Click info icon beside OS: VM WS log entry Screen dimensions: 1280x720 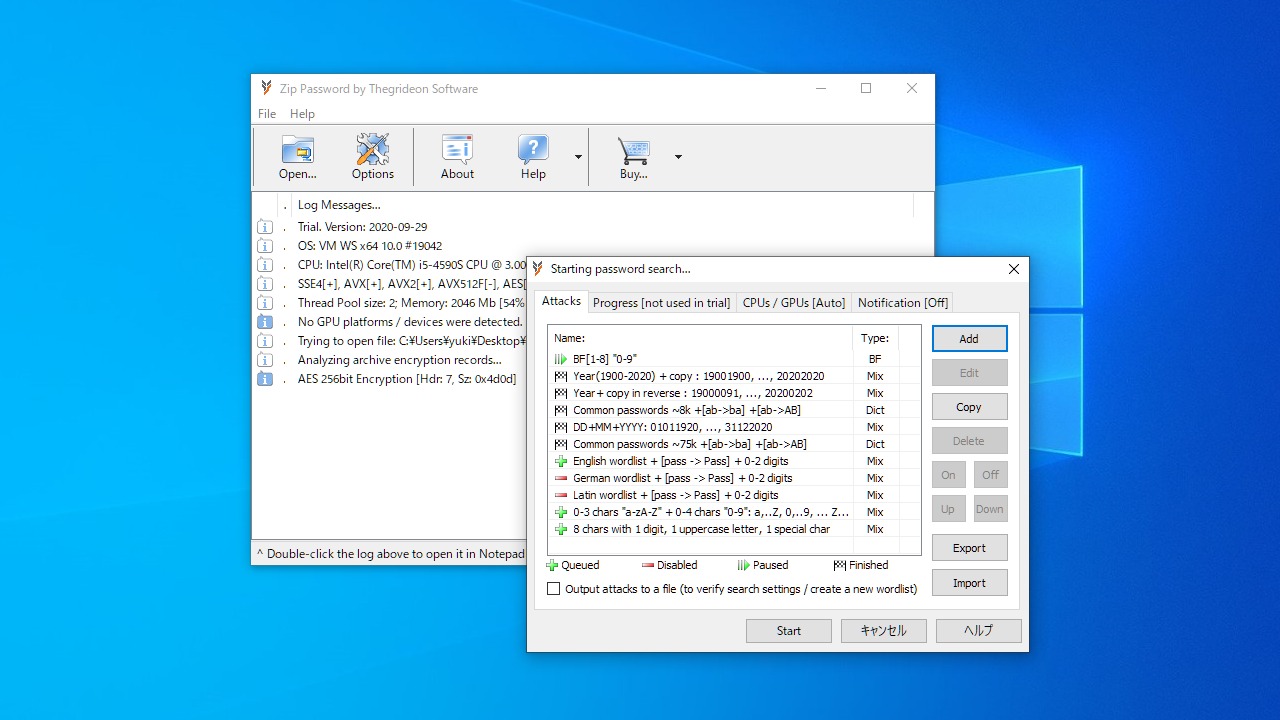264,246
